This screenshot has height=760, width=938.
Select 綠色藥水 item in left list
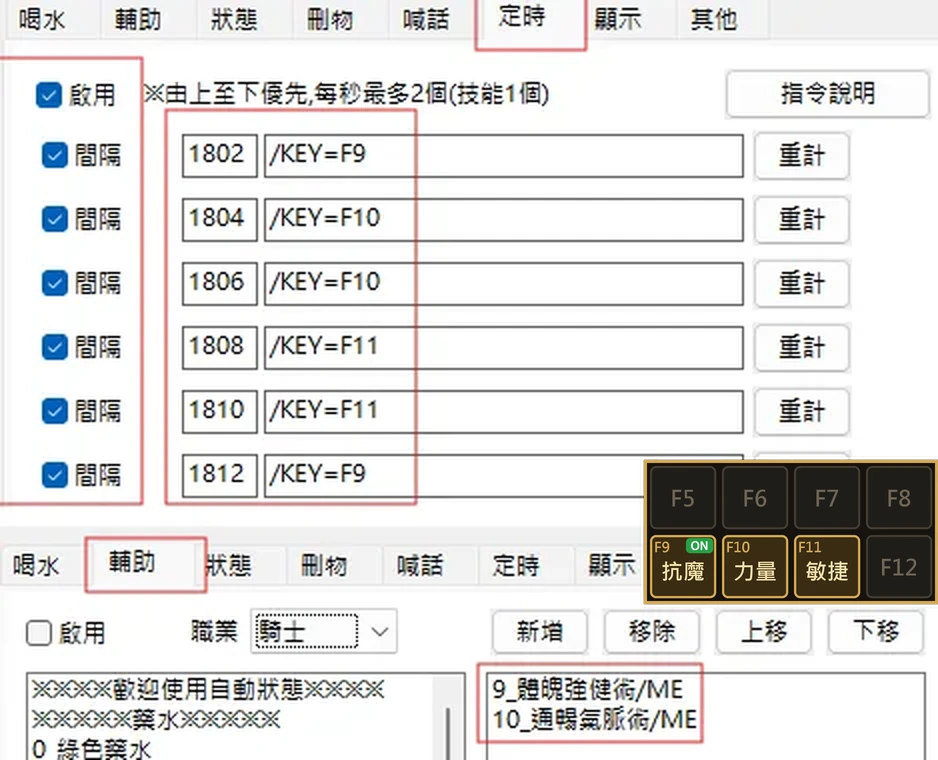point(92,749)
